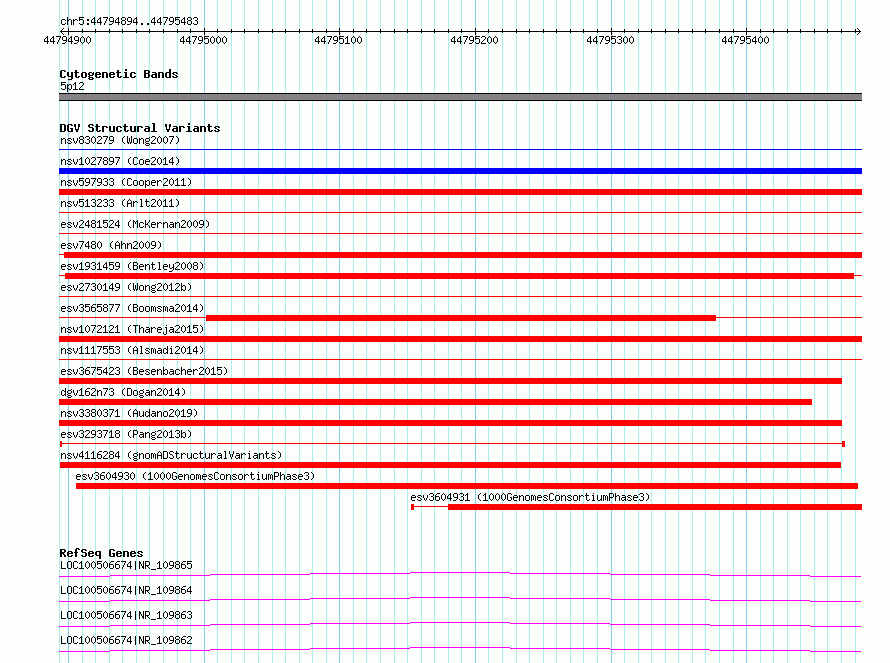
Task: Click the 44794900 ruler position label
Action: point(67,40)
